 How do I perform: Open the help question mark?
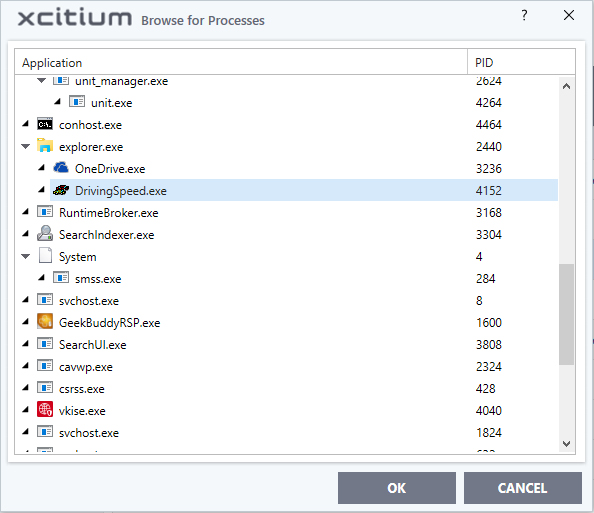click(524, 15)
